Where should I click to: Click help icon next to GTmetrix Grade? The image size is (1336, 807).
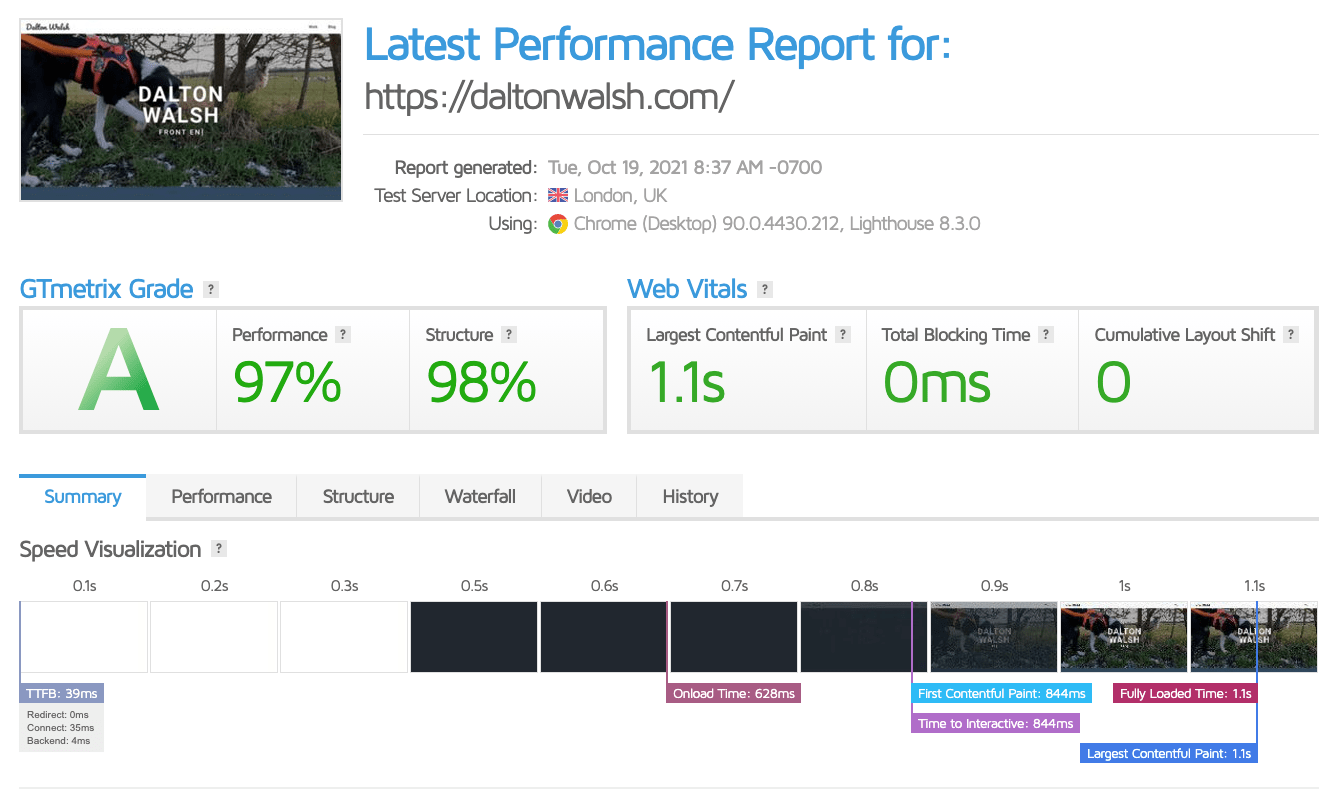click(x=210, y=289)
